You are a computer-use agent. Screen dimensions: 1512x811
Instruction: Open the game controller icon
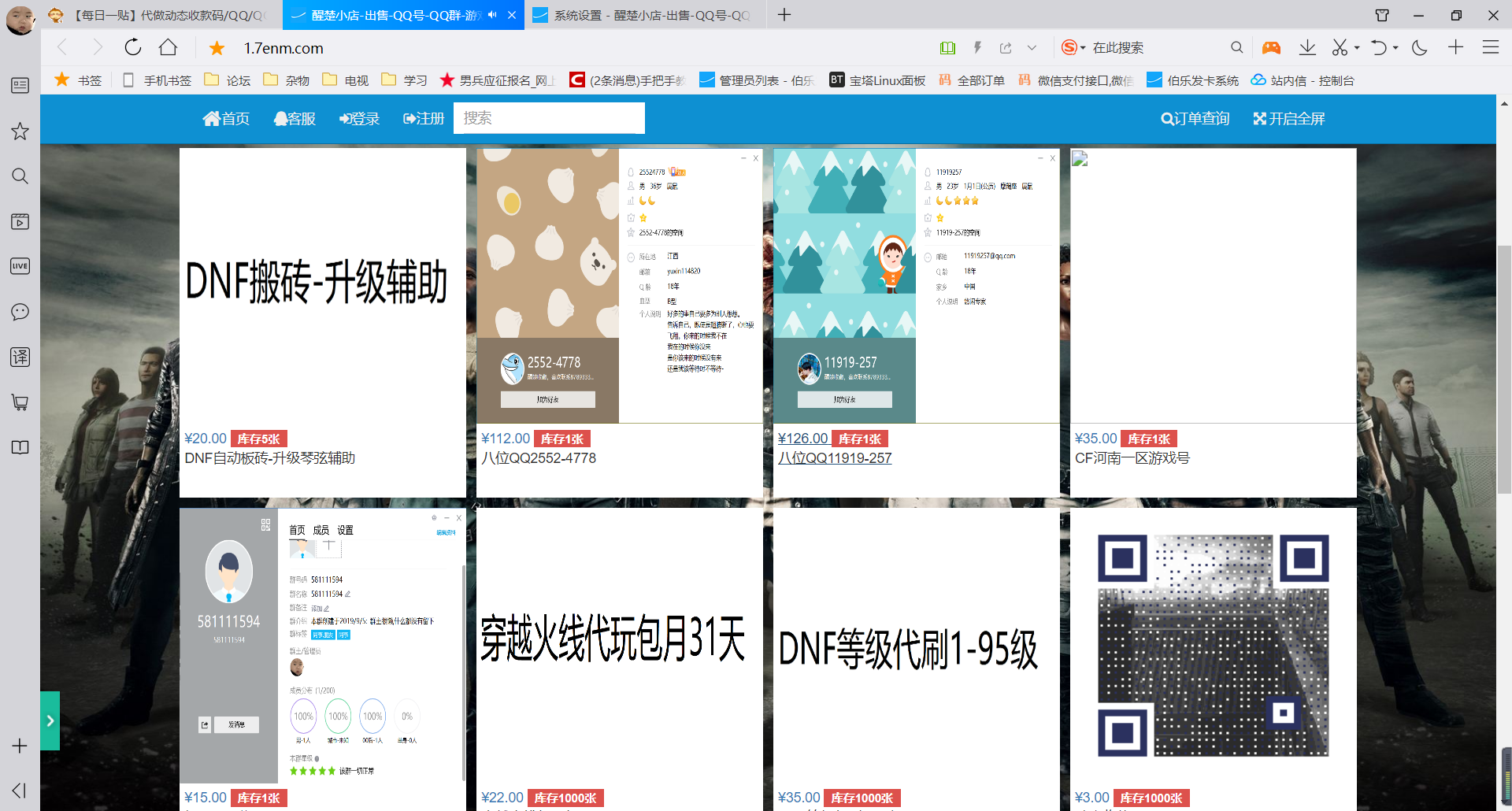(x=1271, y=47)
